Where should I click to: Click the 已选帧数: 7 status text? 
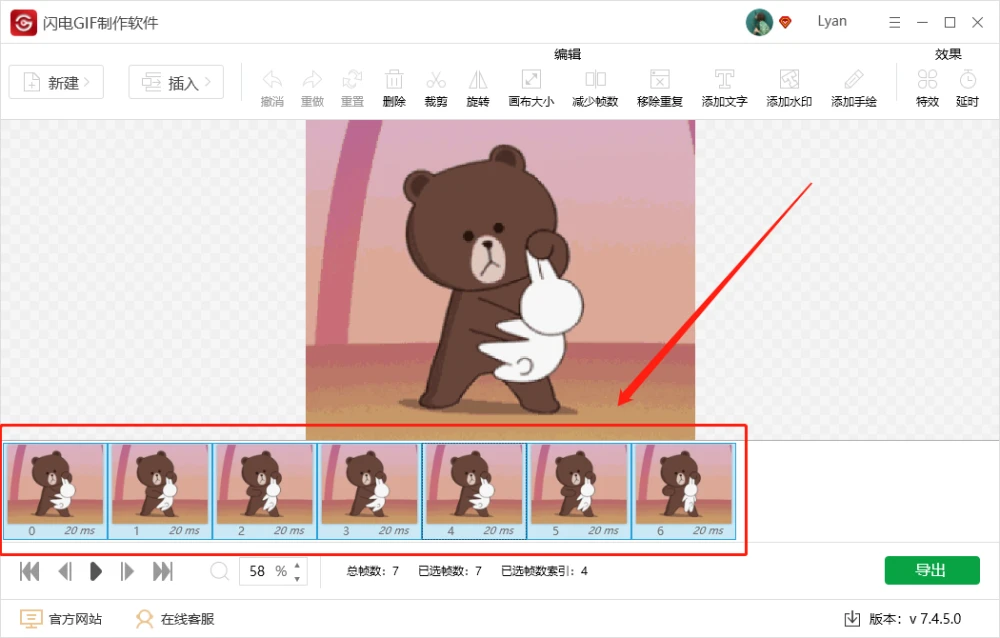click(x=450, y=571)
